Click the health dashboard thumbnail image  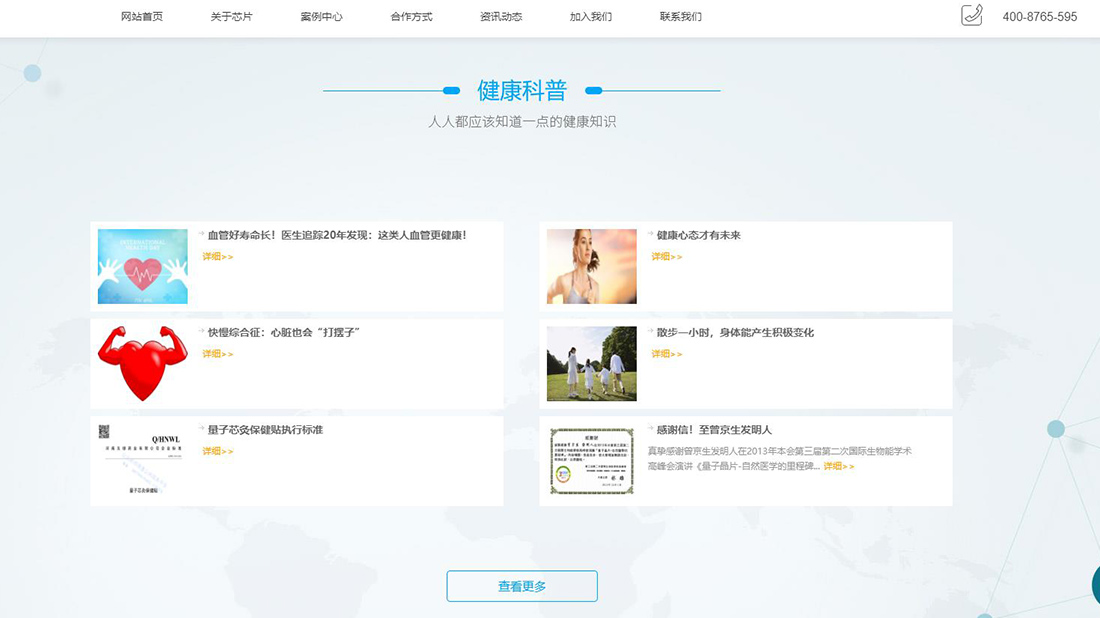(141, 265)
